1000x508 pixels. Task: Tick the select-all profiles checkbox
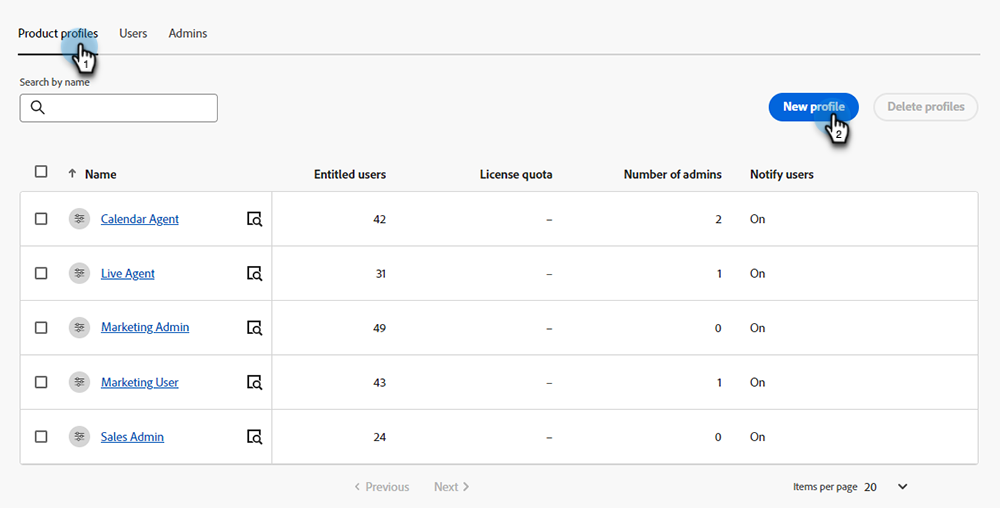click(41, 172)
